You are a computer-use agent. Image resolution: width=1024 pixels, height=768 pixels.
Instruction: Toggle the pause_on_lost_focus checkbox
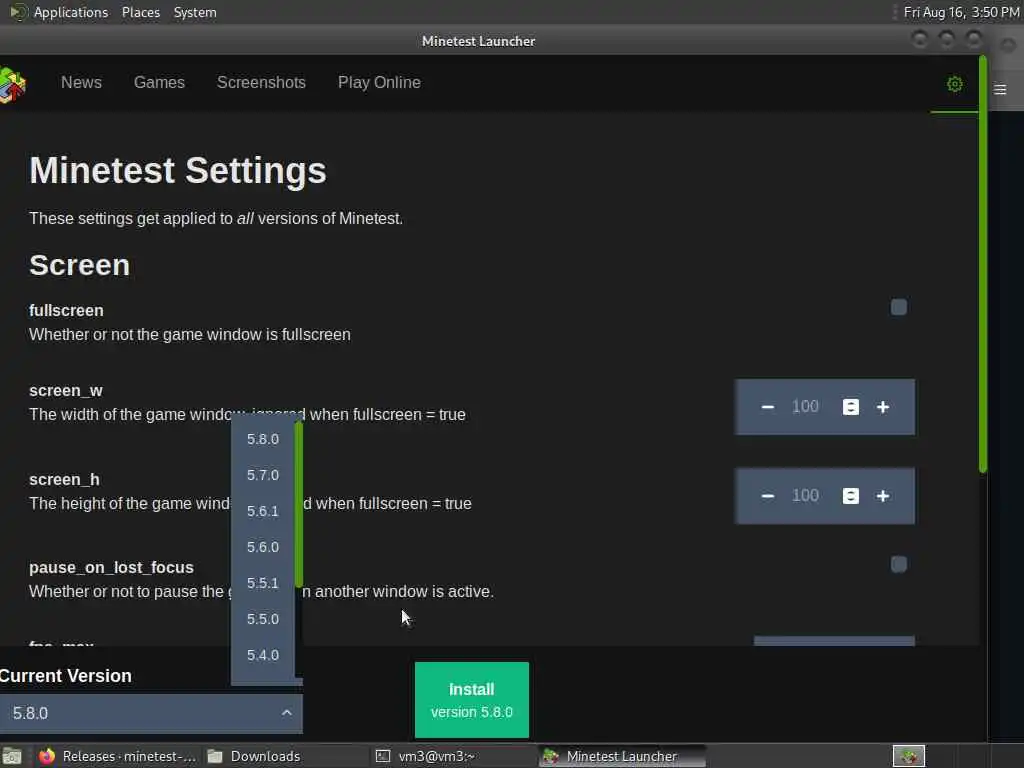[x=899, y=564]
